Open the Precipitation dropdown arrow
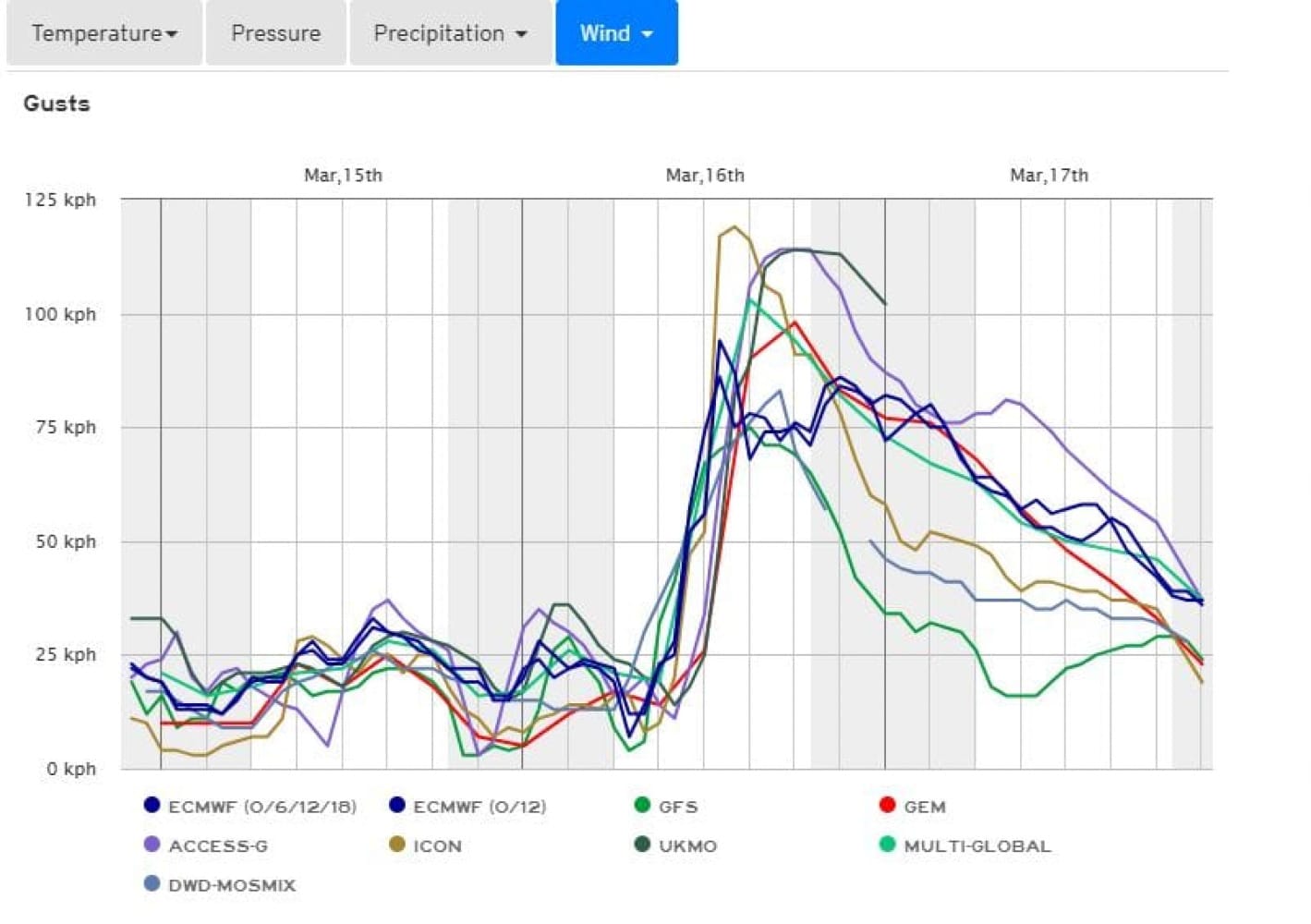 tap(523, 33)
